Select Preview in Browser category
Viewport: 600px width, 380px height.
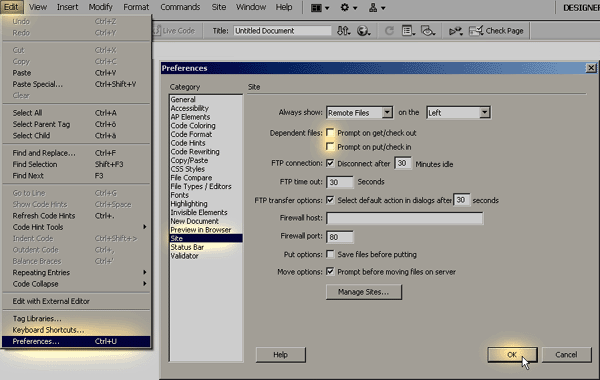click(206, 230)
